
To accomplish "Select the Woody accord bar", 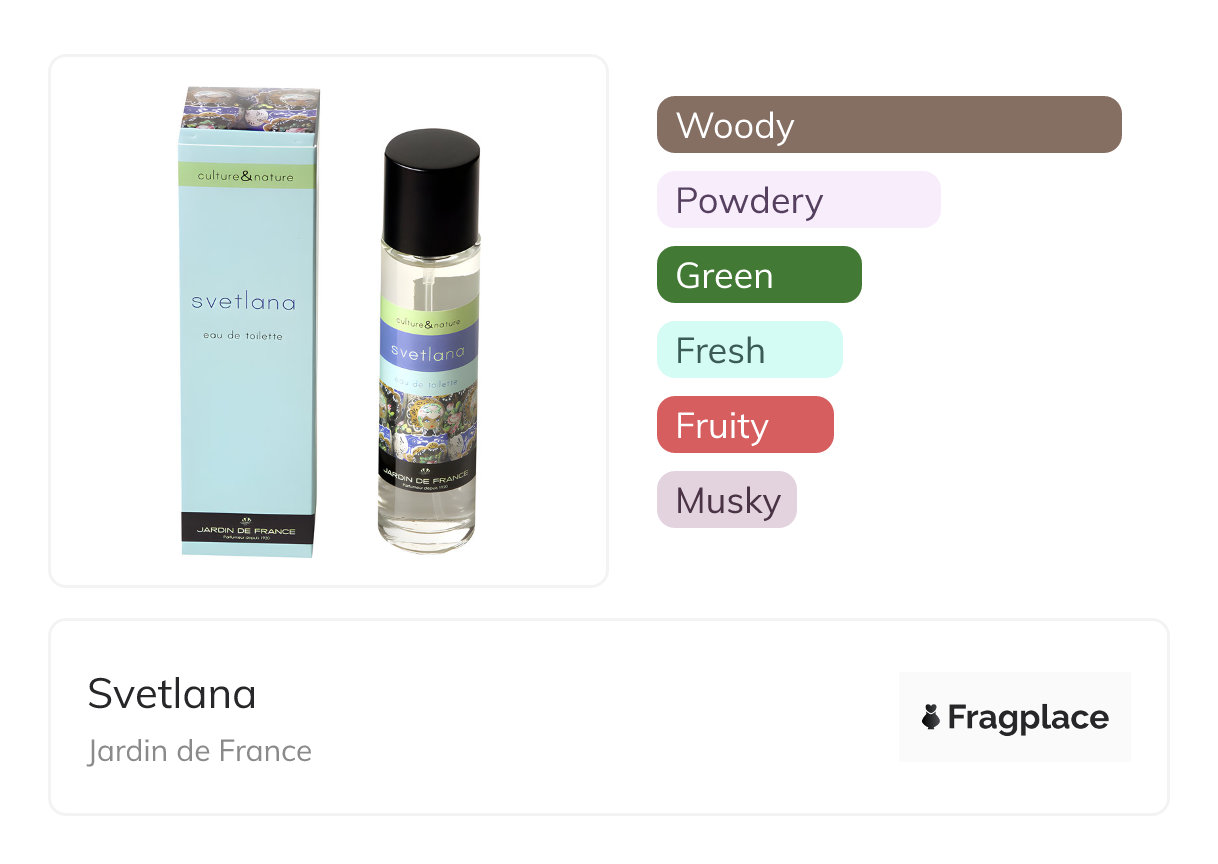I will pyautogui.click(x=889, y=125).
